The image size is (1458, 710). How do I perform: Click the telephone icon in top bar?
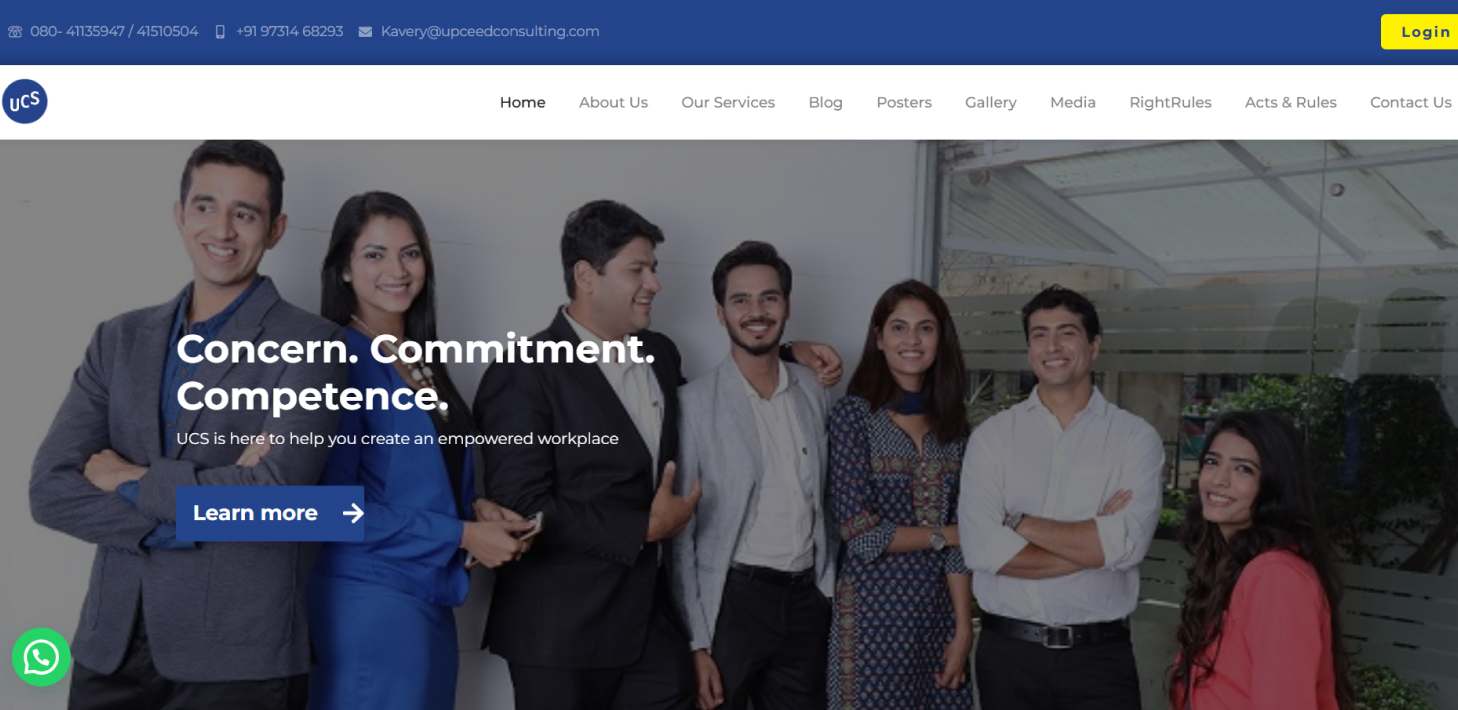15,32
